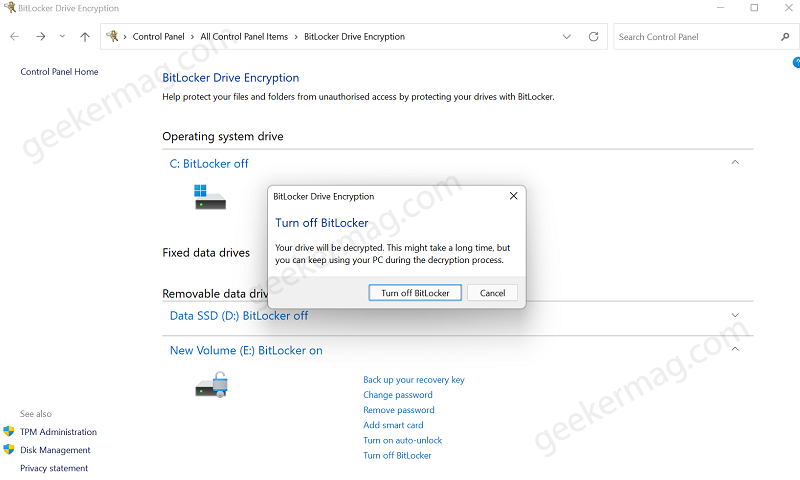800x480 pixels.
Task: Maximize the BitLocker Drive Encryption window
Action: (754, 8)
